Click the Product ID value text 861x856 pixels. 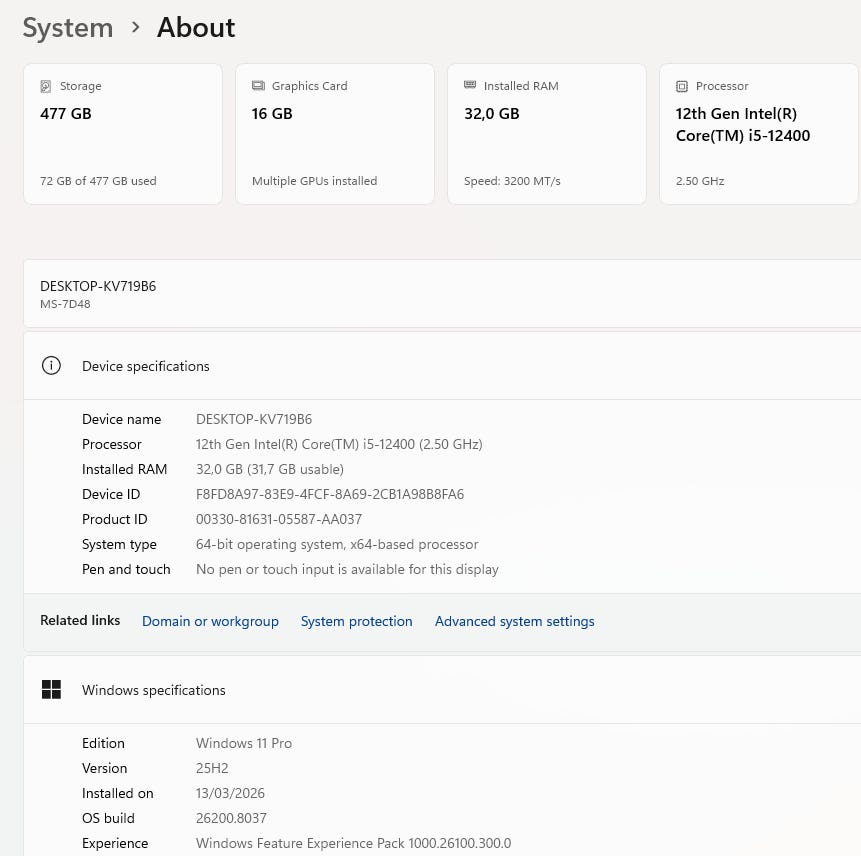tap(279, 519)
